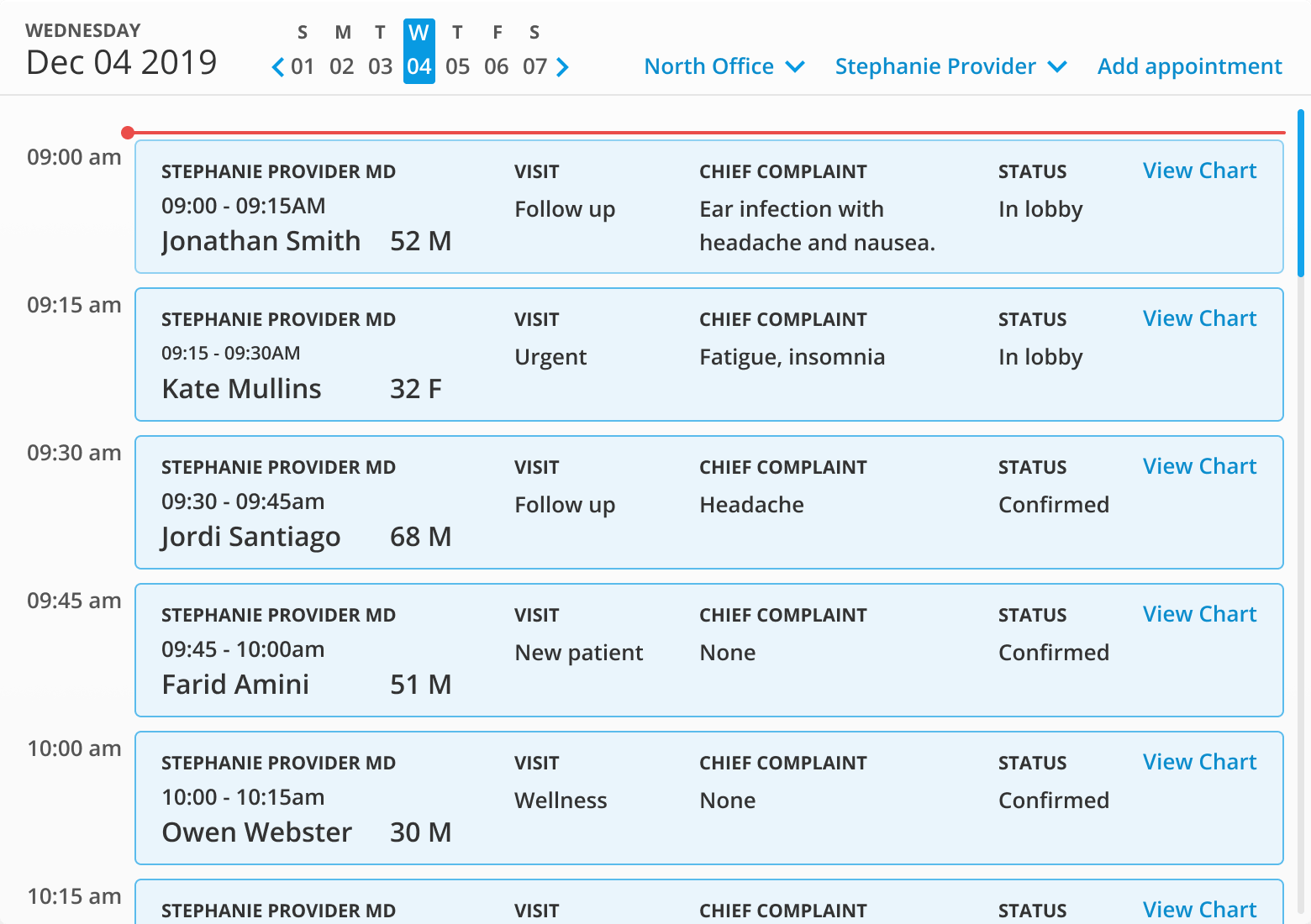Click the 10:00 am time slot label
Viewport: 1311px width, 924px height.
[74, 748]
